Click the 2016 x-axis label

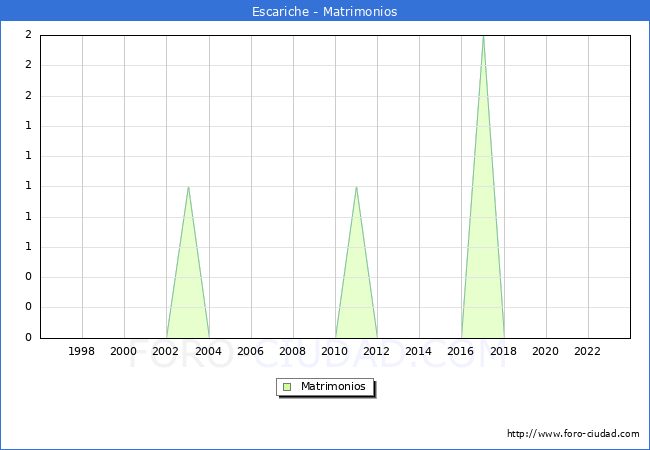pos(461,351)
